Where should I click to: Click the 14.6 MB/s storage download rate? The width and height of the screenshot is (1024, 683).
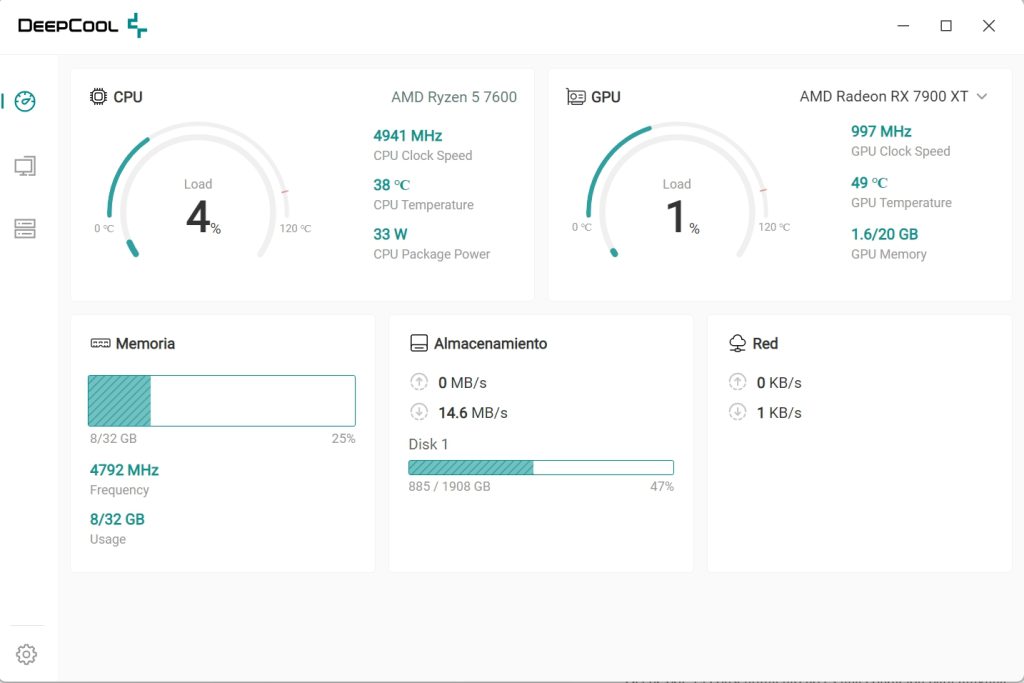click(x=473, y=413)
